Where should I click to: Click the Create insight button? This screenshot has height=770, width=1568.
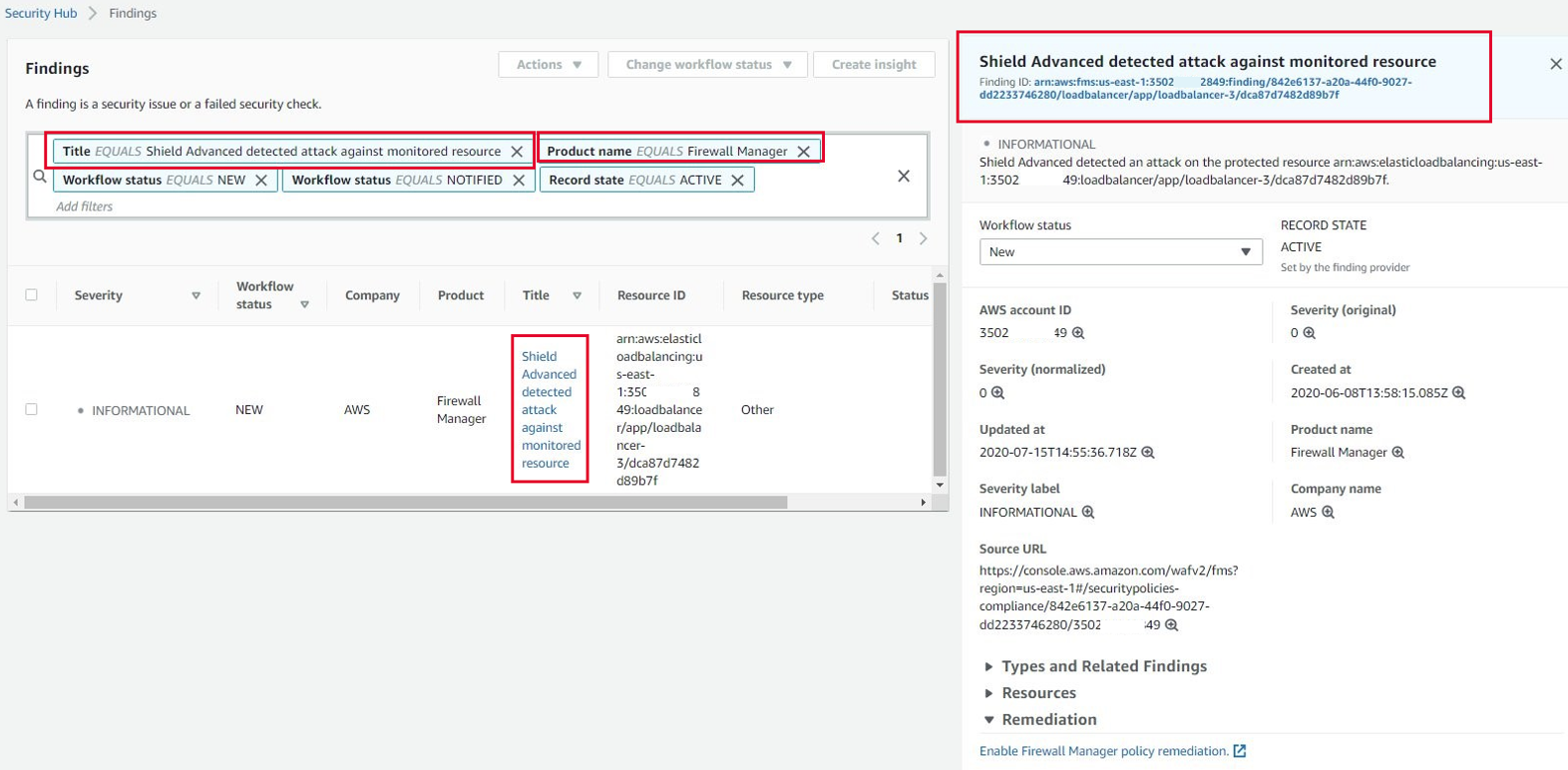tap(874, 65)
